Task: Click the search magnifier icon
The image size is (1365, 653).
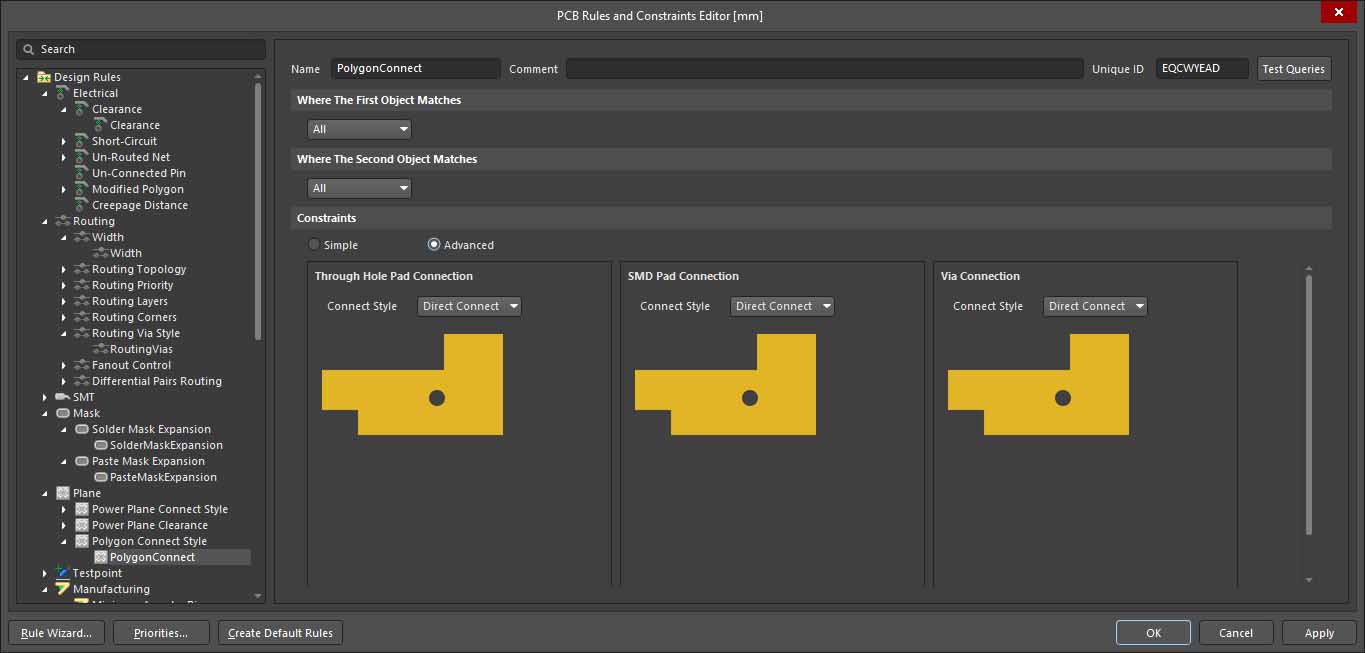Action: [x=29, y=49]
